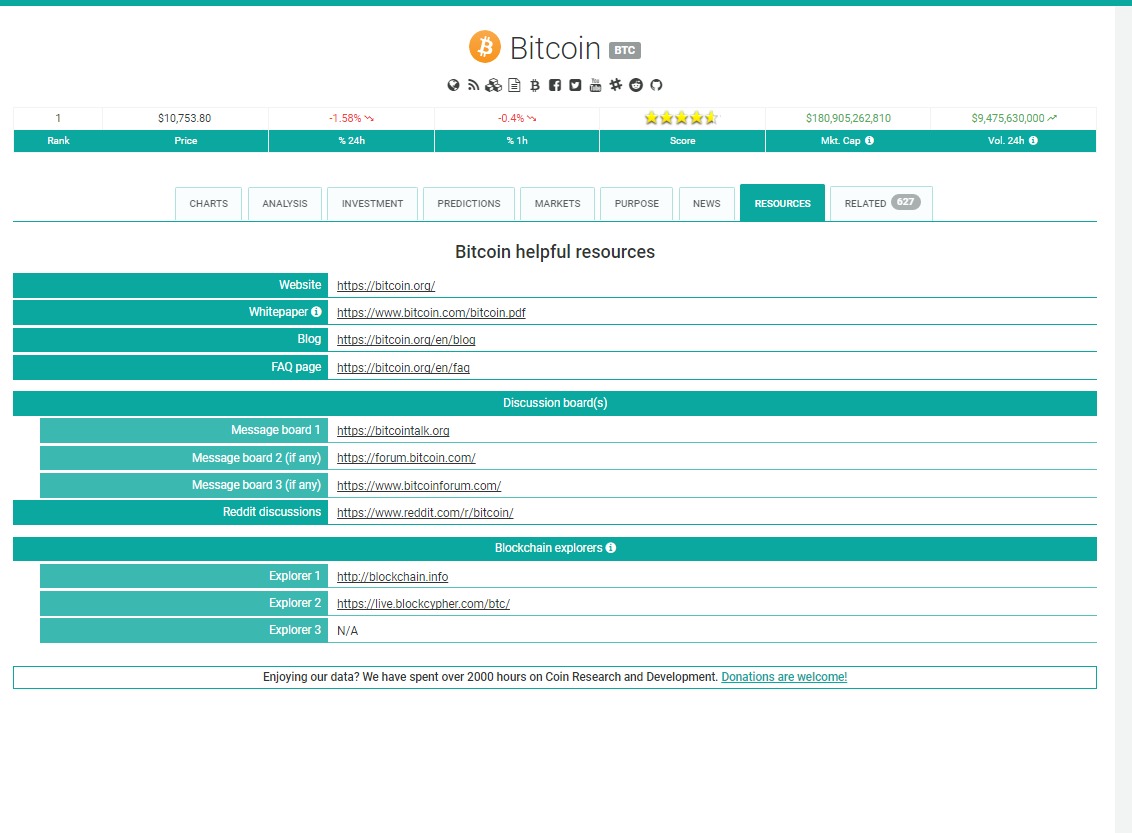1132x833 pixels.
Task: Open the bitcoinforum.com link
Action: pos(419,486)
